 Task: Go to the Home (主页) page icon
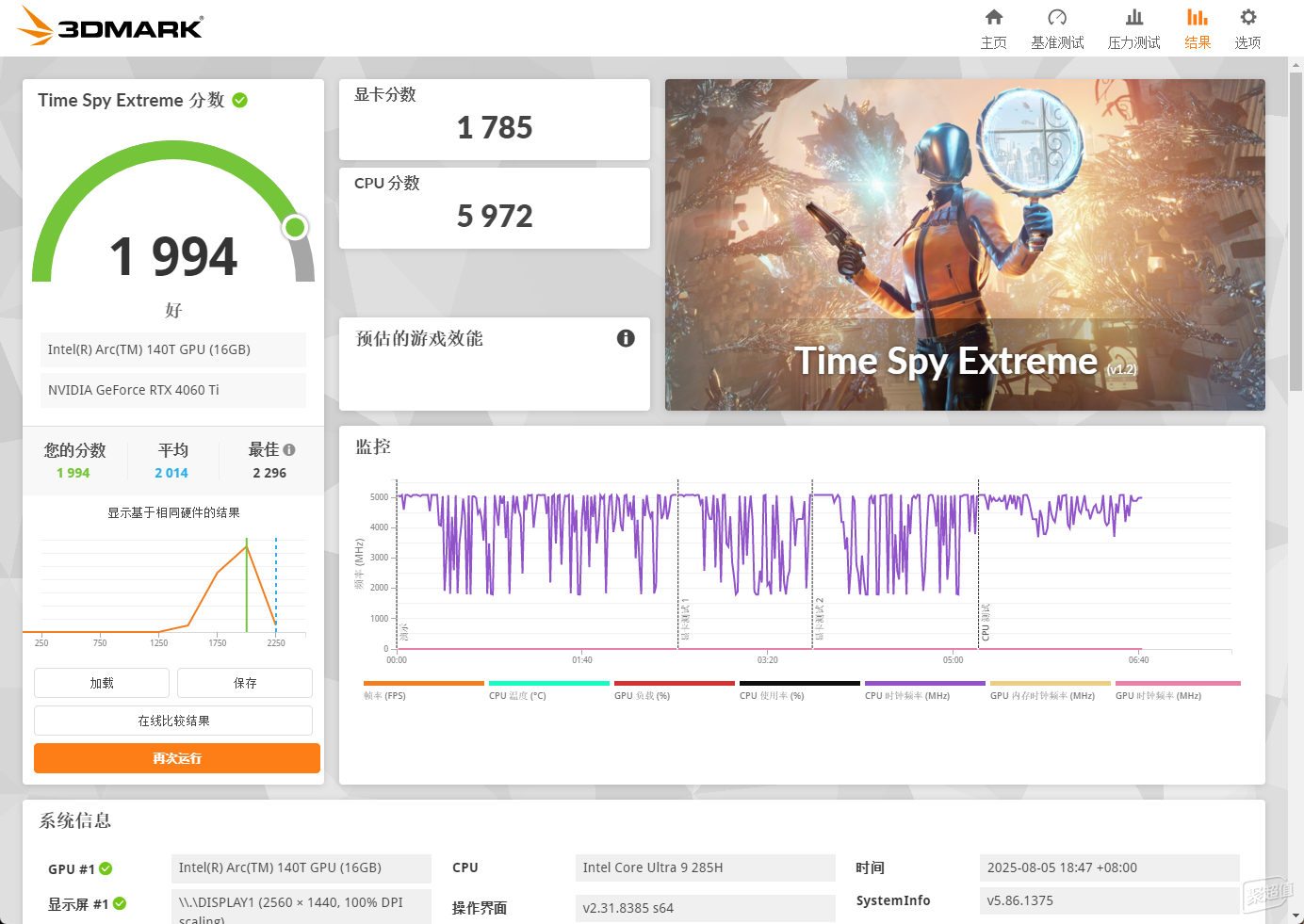[993, 18]
